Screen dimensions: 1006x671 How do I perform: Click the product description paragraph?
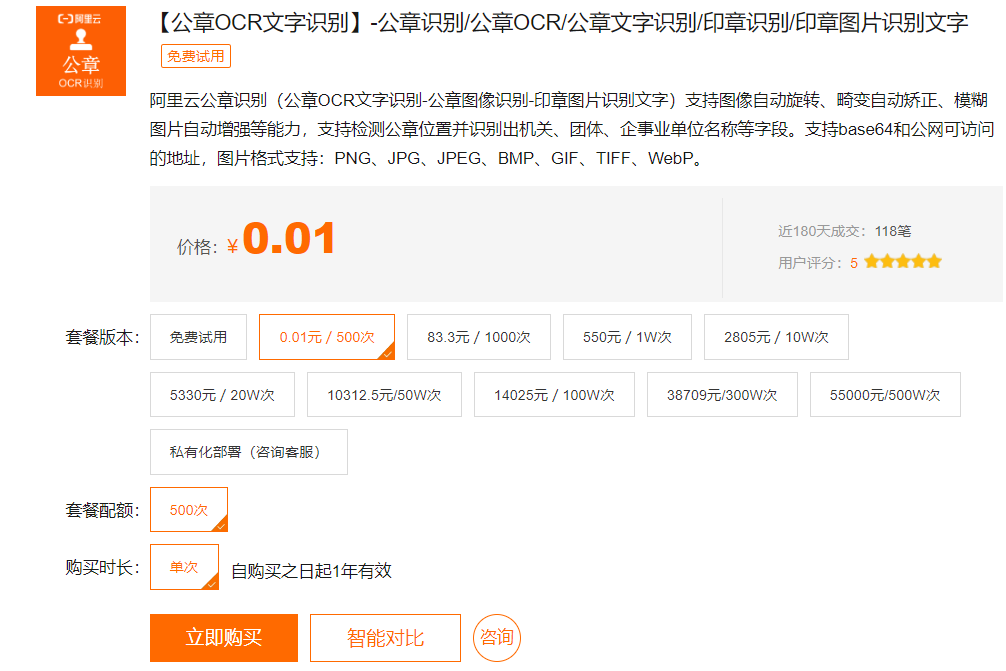click(x=572, y=129)
